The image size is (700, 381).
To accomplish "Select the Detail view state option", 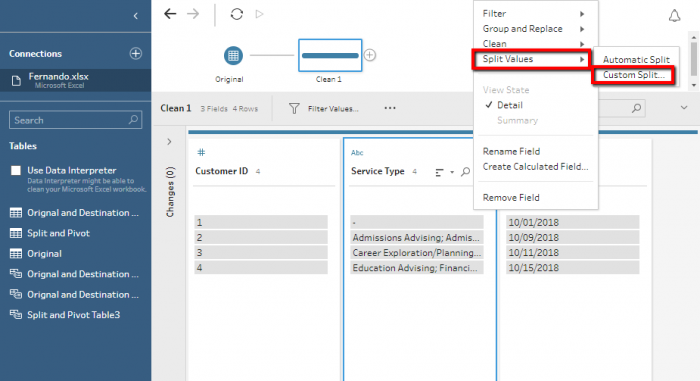I will [510, 105].
